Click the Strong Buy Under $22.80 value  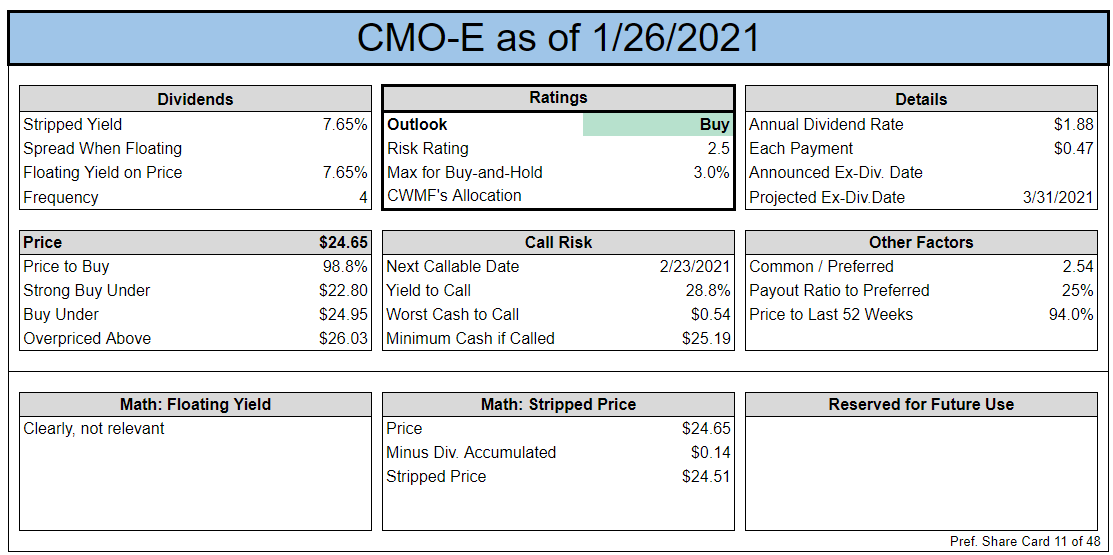pos(344,291)
